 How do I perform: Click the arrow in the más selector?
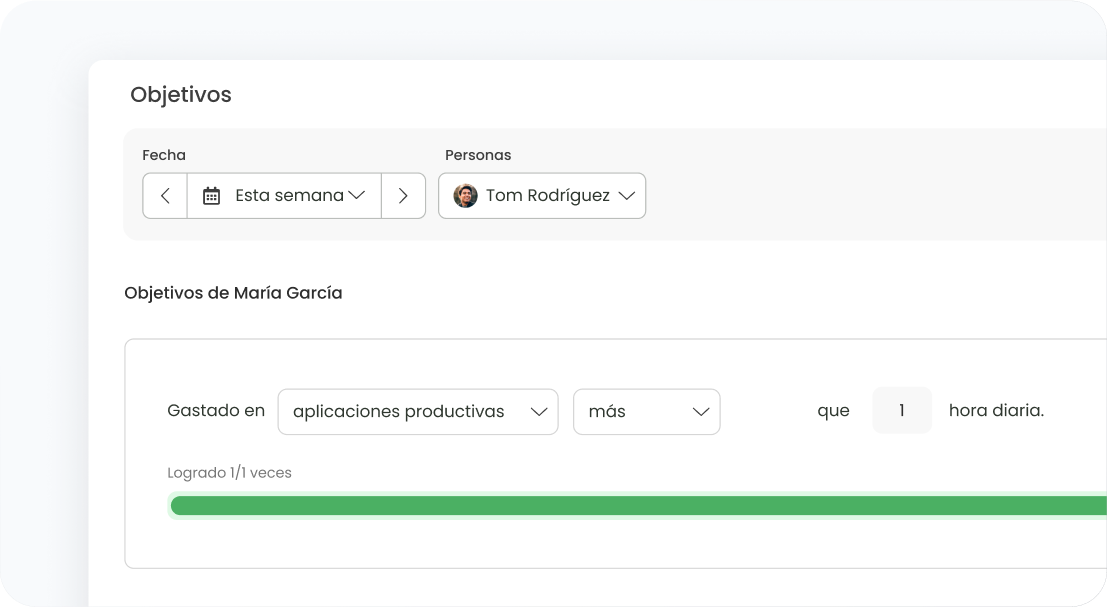click(701, 412)
